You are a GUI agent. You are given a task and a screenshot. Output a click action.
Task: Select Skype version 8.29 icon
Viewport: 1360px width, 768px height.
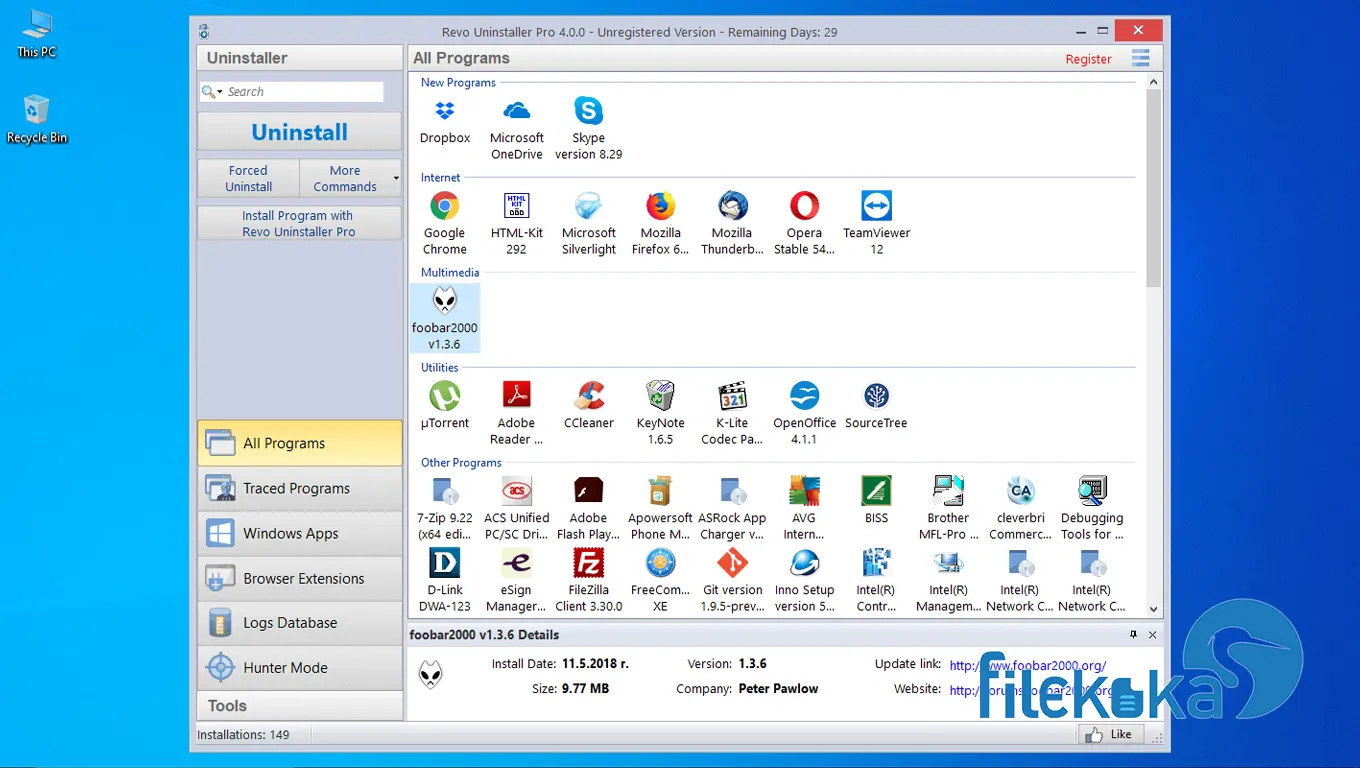point(589,111)
